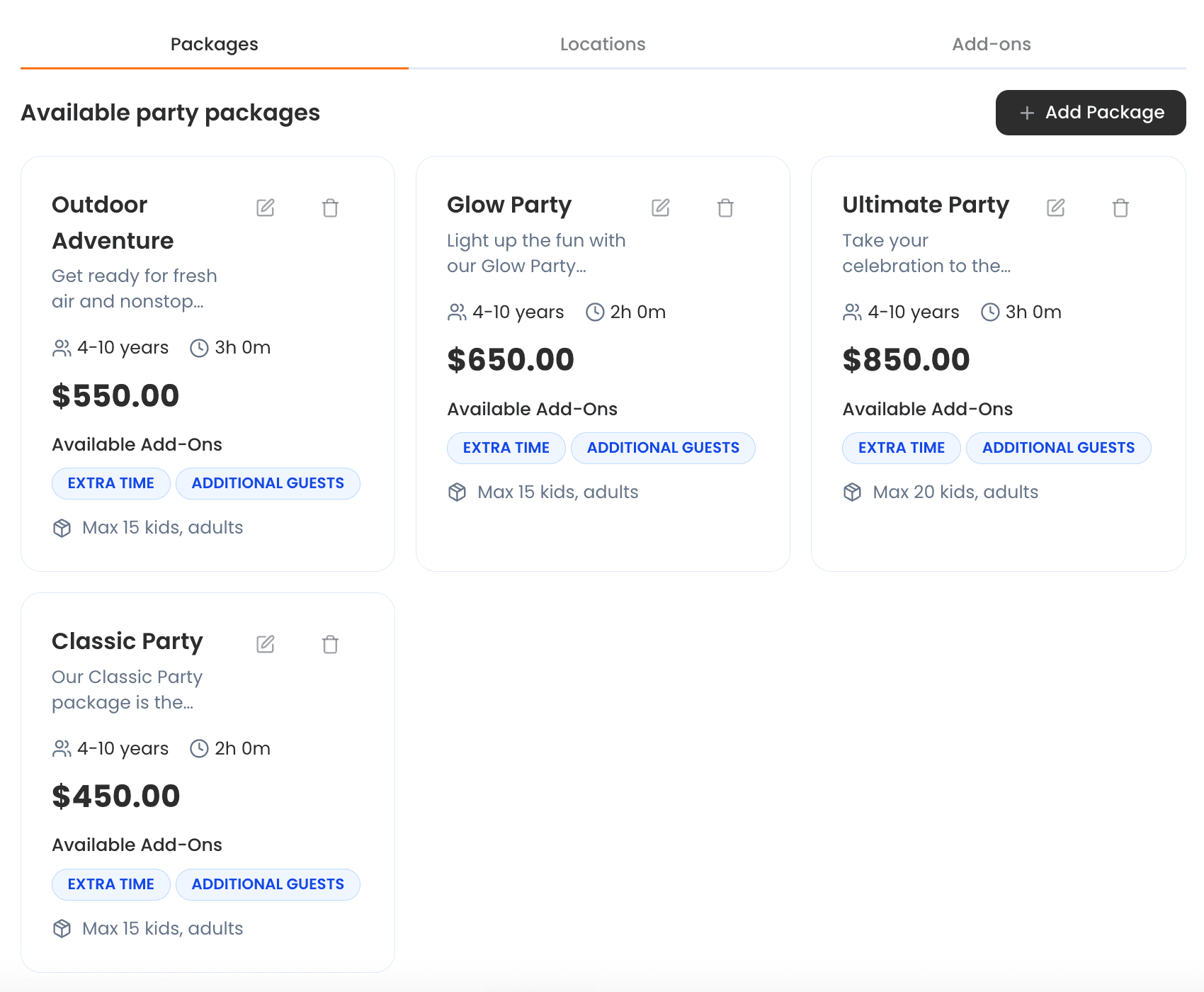This screenshot has width=1204, height=992.
Task: Switch to the Packages tab
Action: pyautogui.click(x=215, y=44)
